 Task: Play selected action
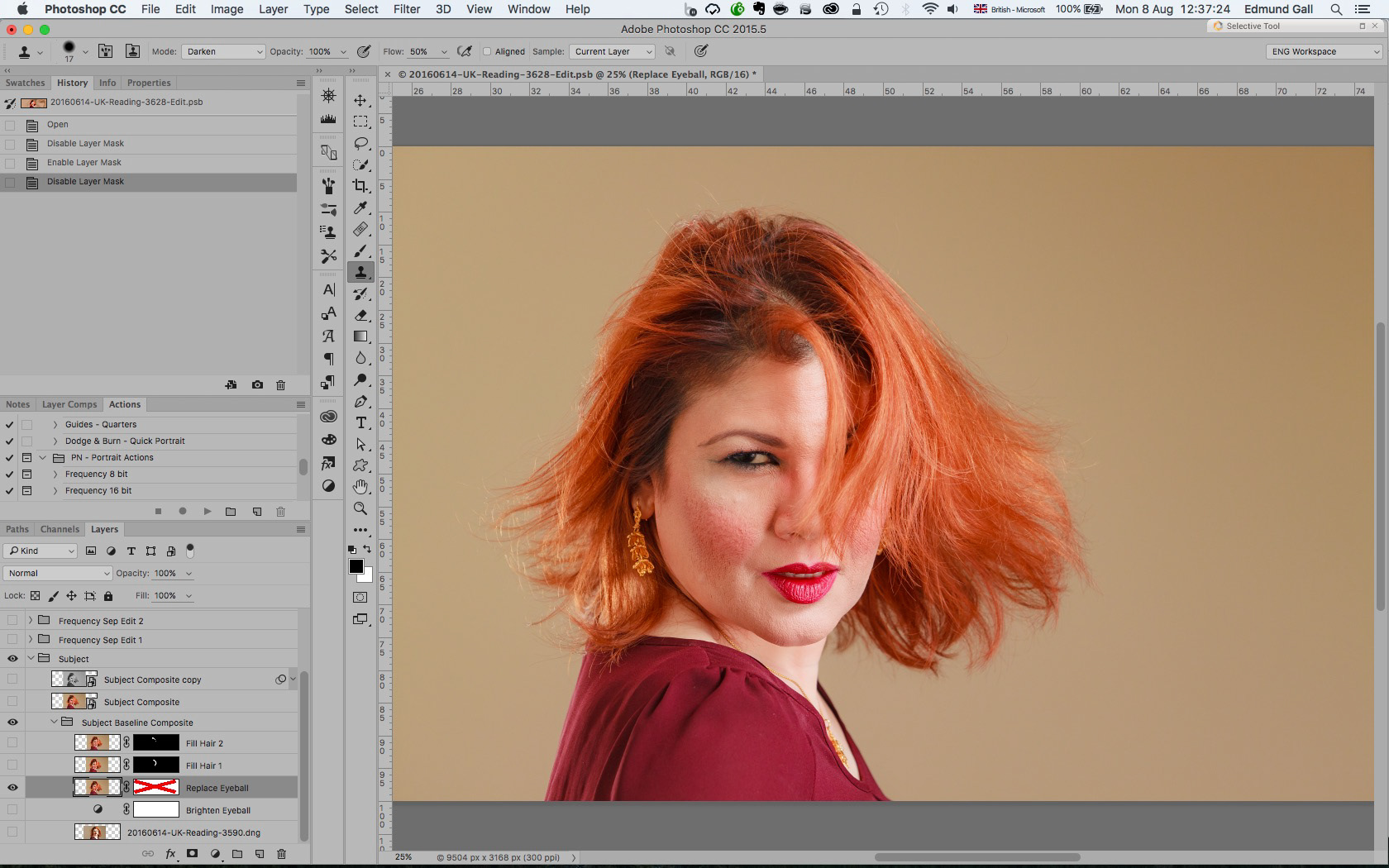(x=207, y=512)
